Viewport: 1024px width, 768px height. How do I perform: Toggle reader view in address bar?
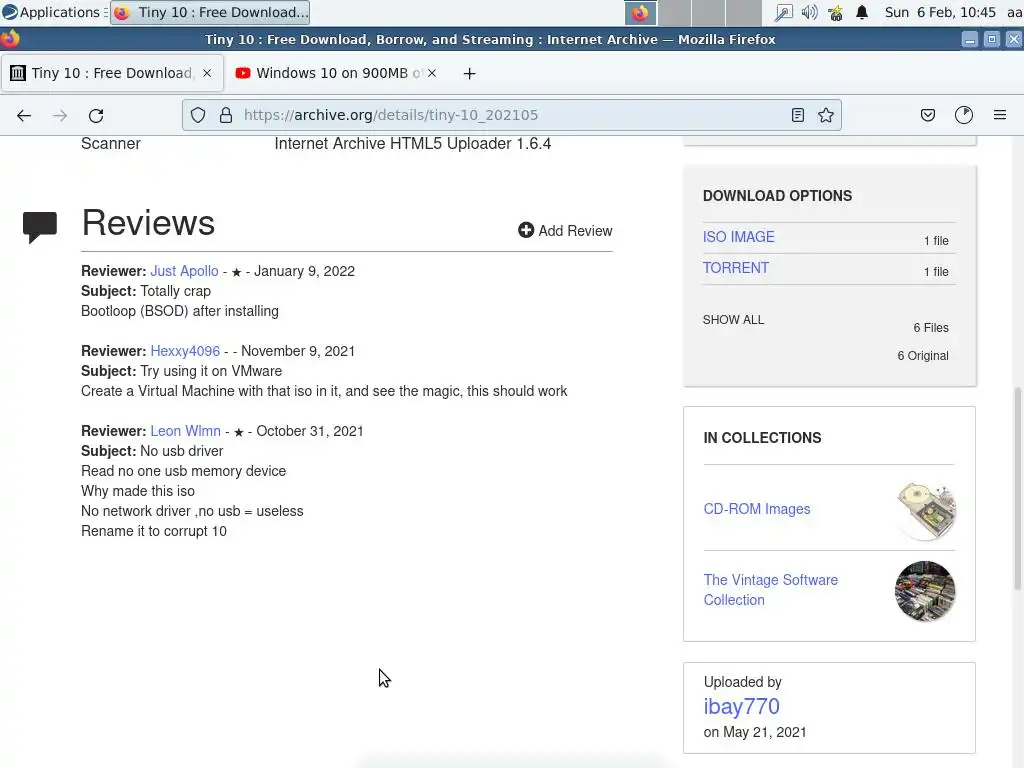click(797, 116)
